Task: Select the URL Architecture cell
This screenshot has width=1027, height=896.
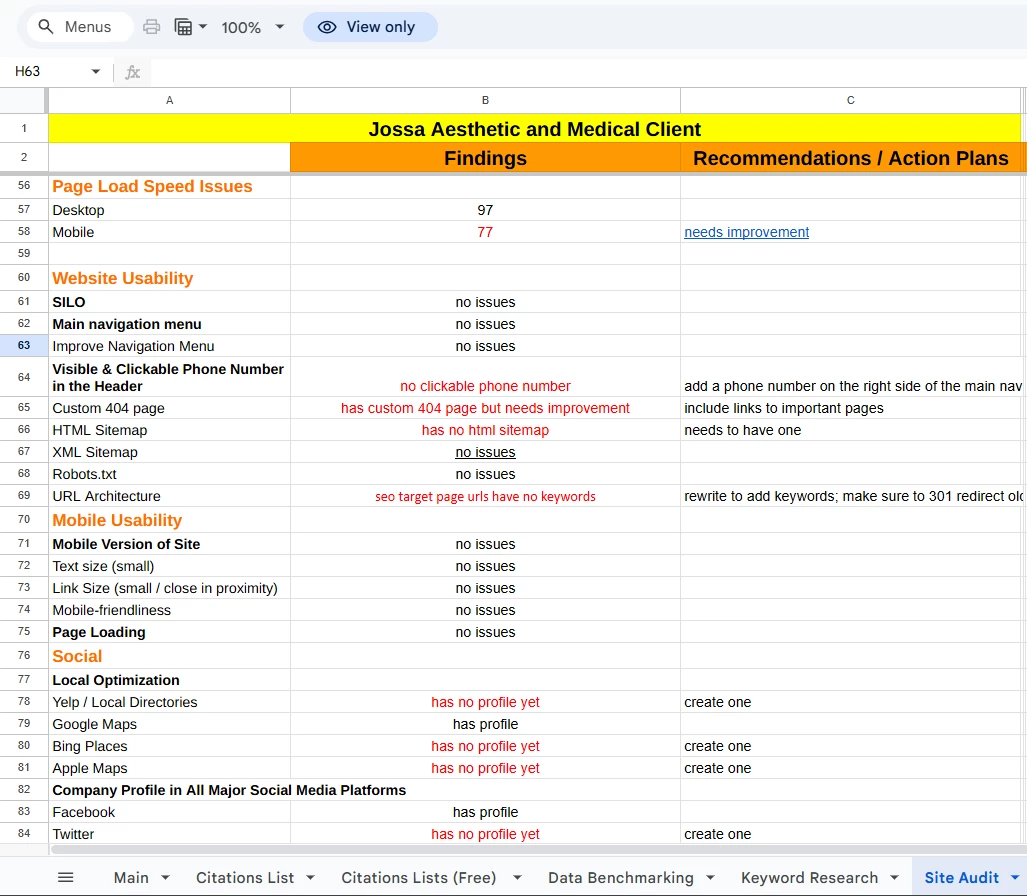Action: point(170,496)
